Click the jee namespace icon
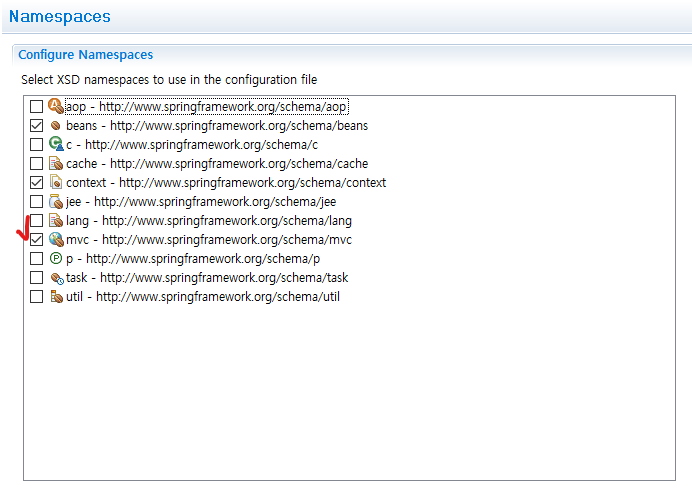This screenshot has height=491, width=692. [x=56, y=201]
